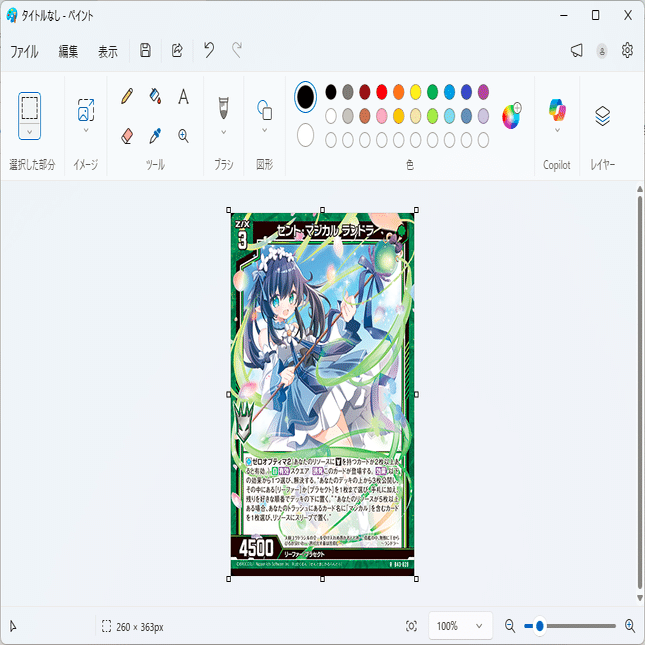Open Settings gear icon
This screenshot has height=645, width=645.
click(x=627, y=50)
